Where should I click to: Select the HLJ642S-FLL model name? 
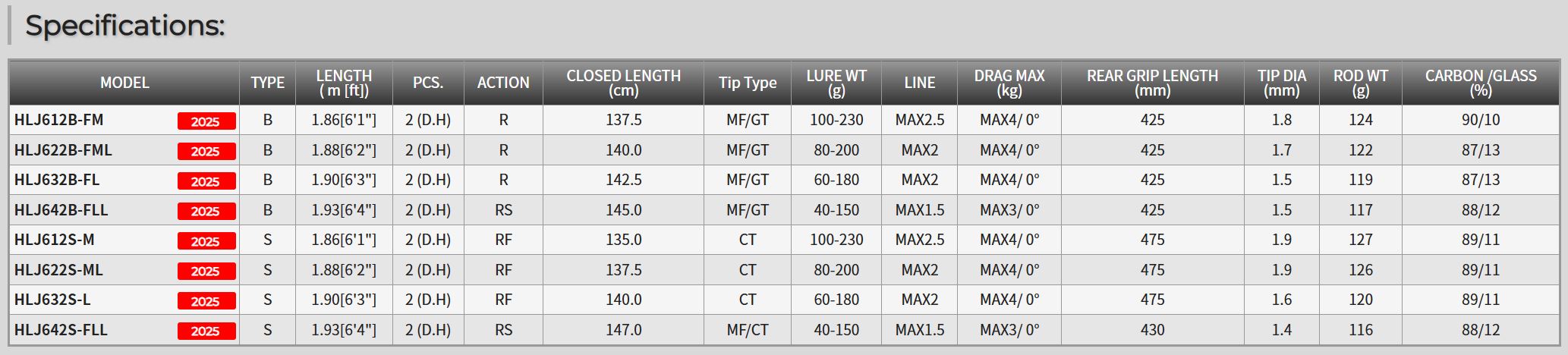[x=61, y=330]
